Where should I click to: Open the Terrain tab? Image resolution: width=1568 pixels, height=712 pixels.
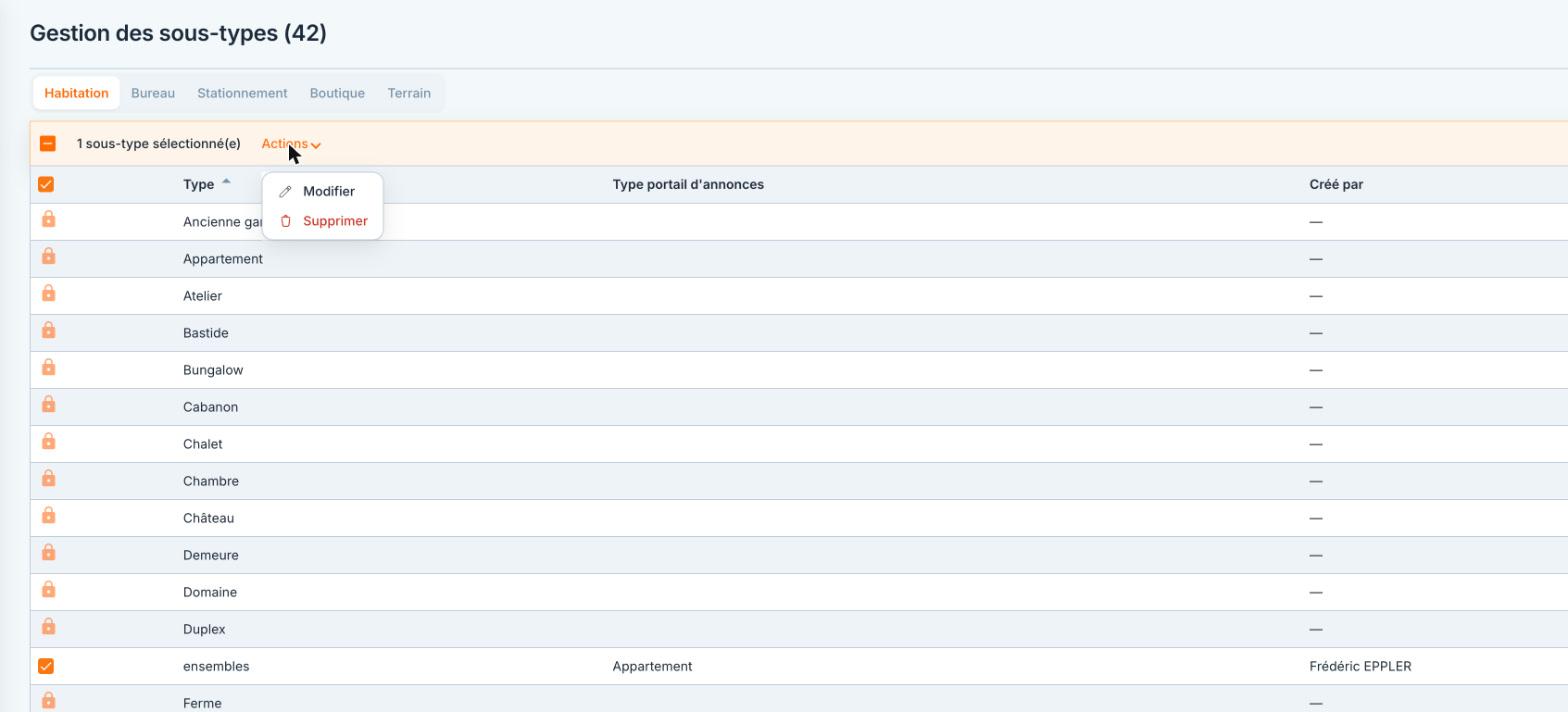click(x=409, y=93)
